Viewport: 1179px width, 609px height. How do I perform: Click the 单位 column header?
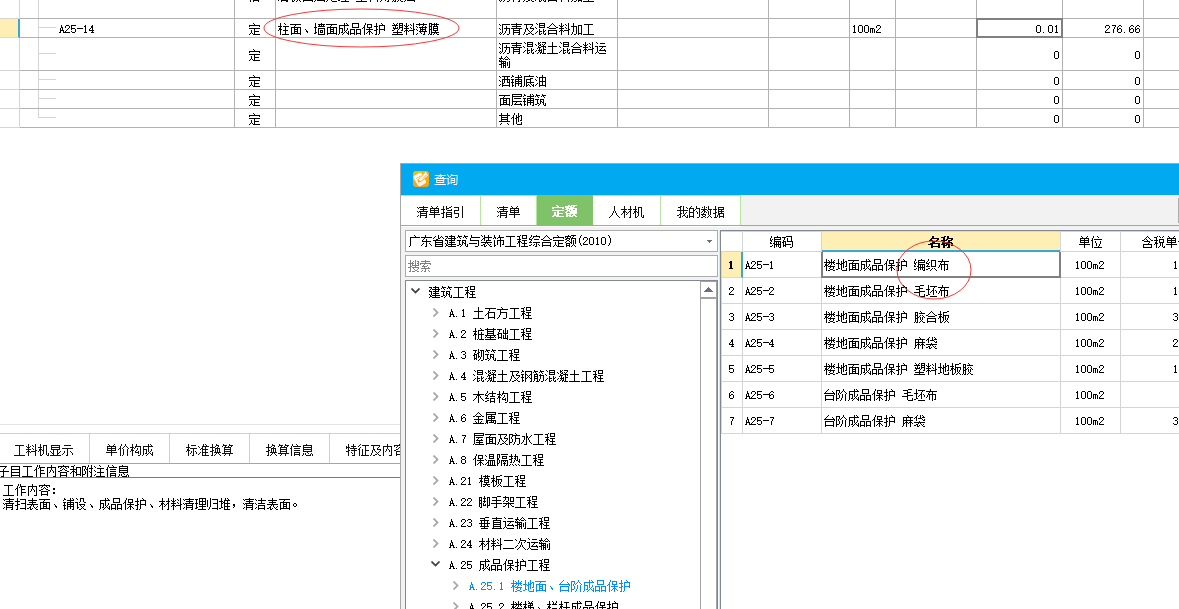pyautogui.click(x=1090, y=241)
